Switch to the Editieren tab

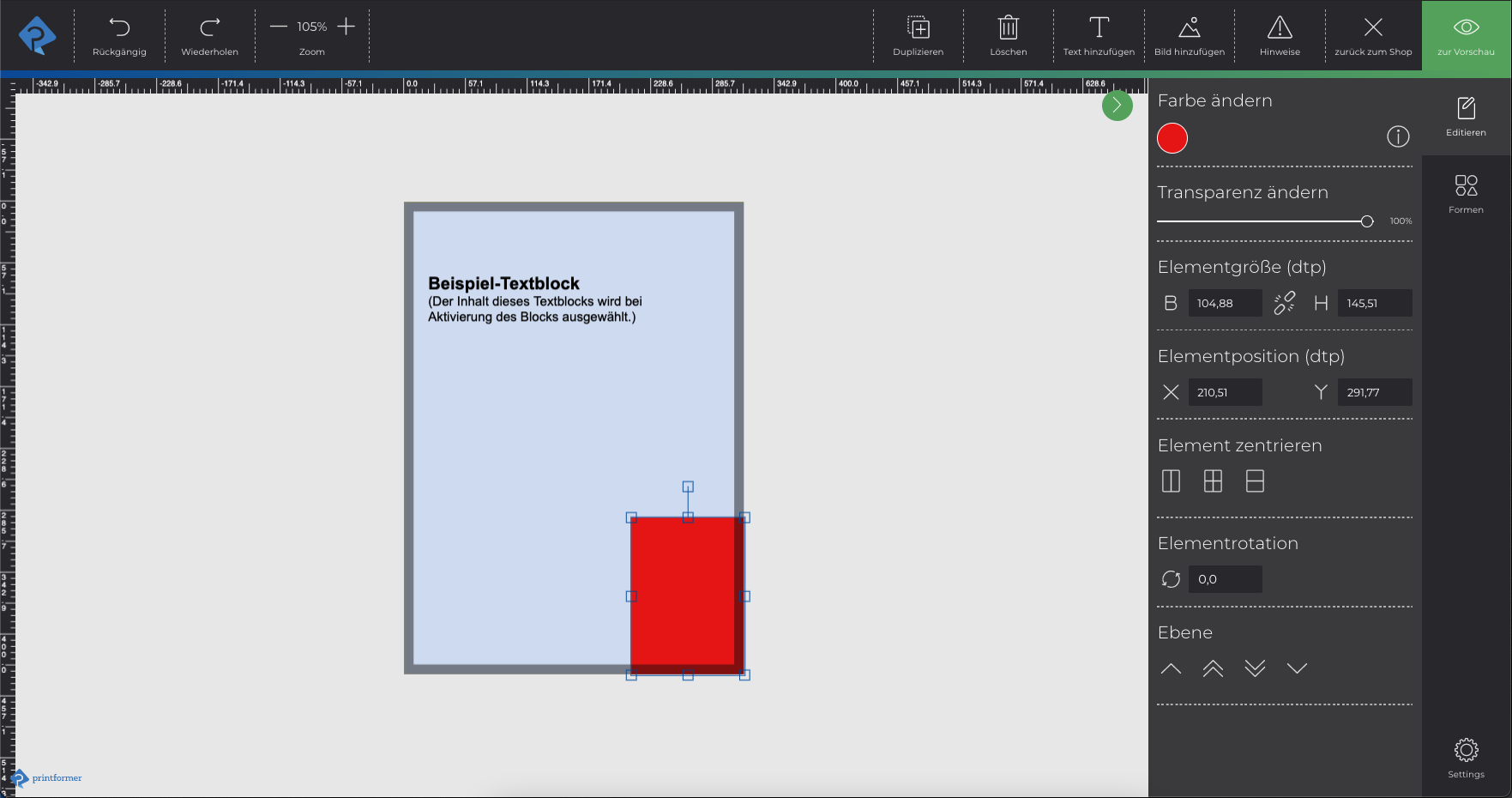coord(1466,117)
